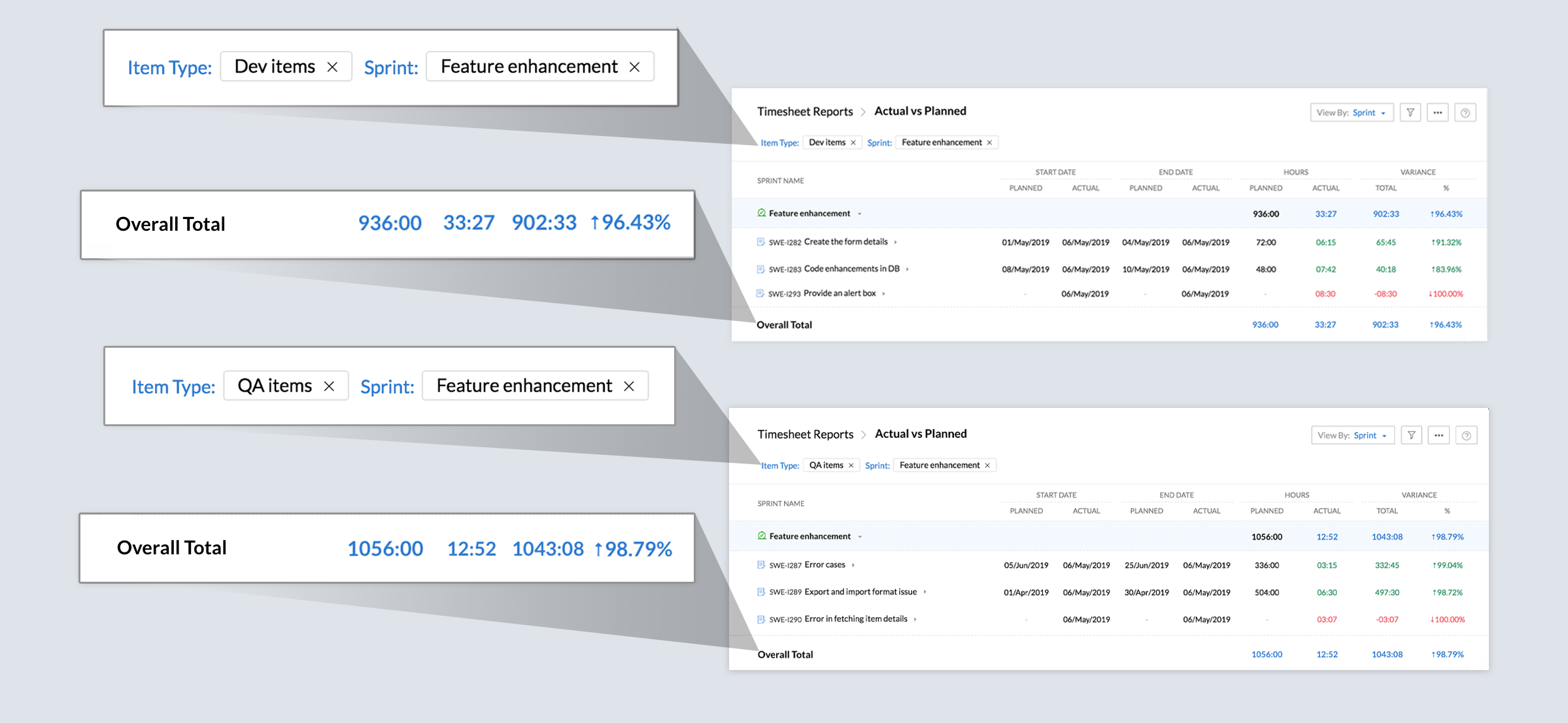The width and height of the screenshot is (1568, 723).
Task: Open the help icon in the QA items report header
Action: pos(1467,435)
